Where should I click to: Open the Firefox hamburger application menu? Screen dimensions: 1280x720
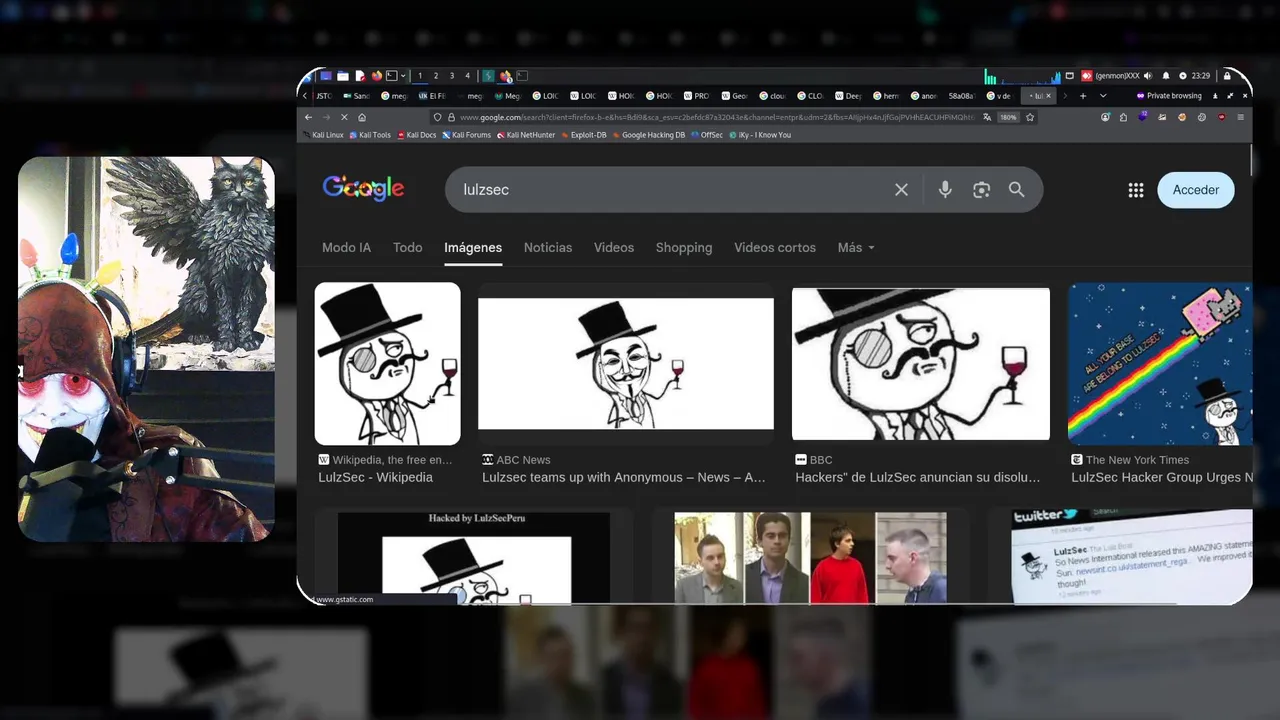[x=1241, y=117]
